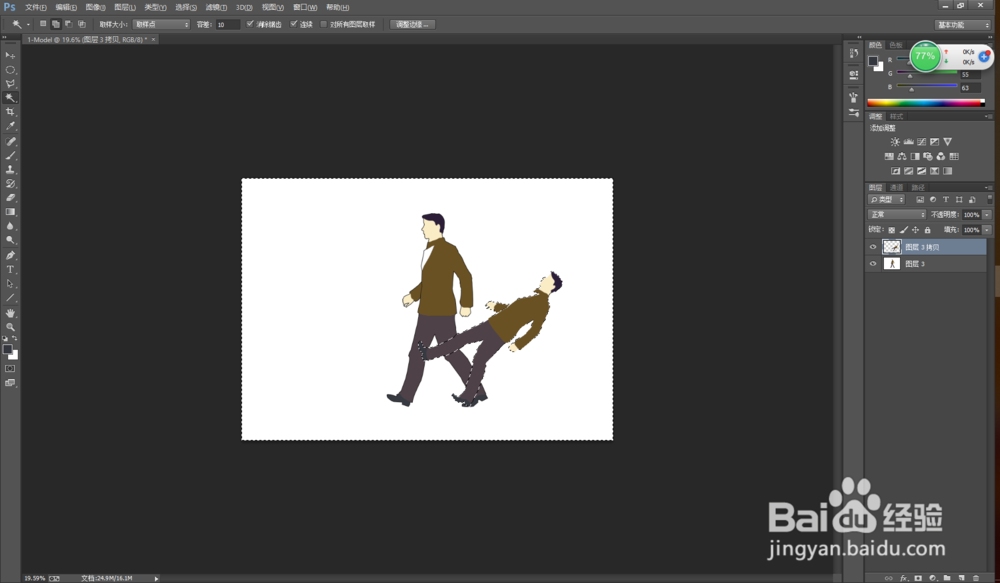Select the Crop tool

[x=10, y=112]
